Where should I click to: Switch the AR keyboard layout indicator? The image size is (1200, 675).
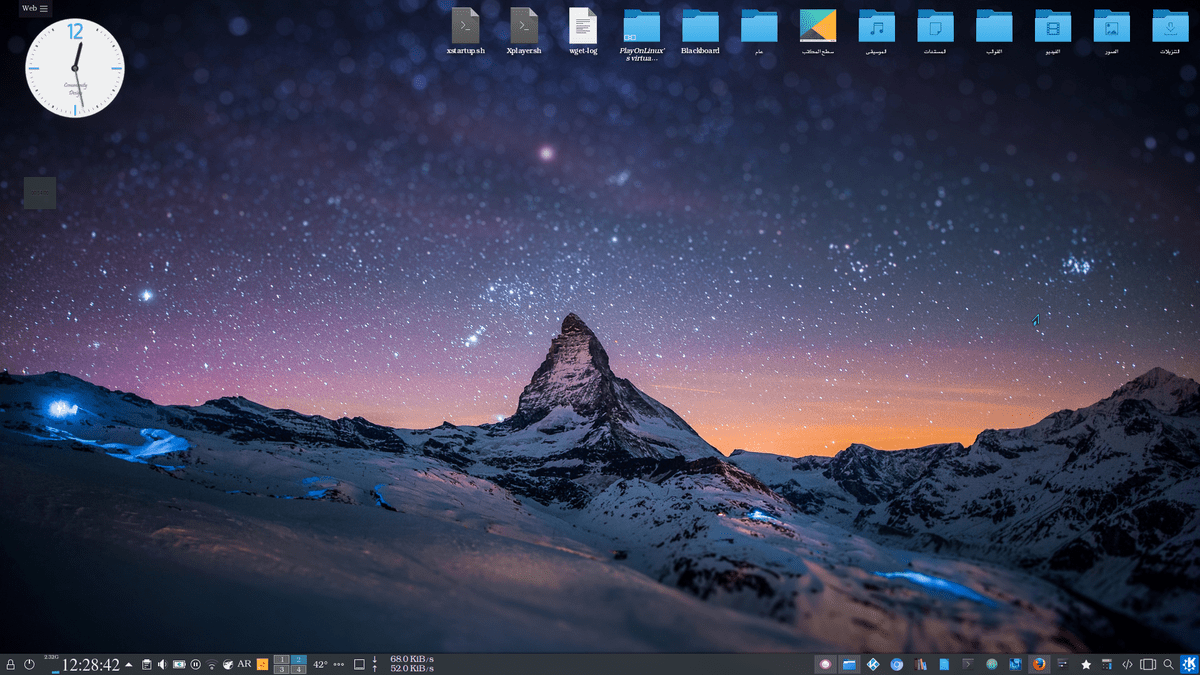244,664
